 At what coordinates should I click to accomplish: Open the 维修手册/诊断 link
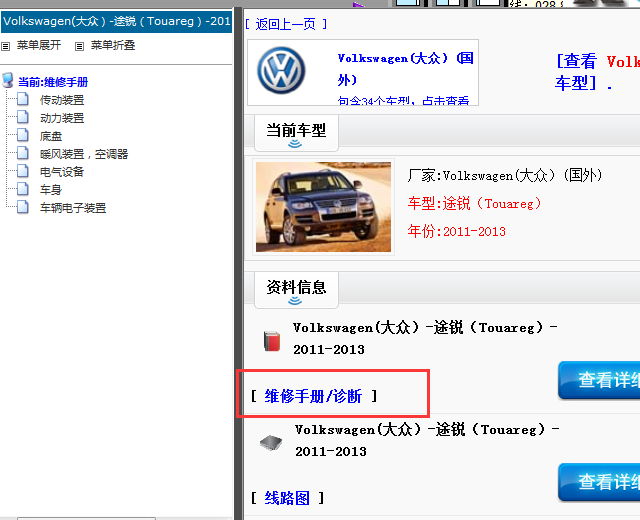point(313,396)
